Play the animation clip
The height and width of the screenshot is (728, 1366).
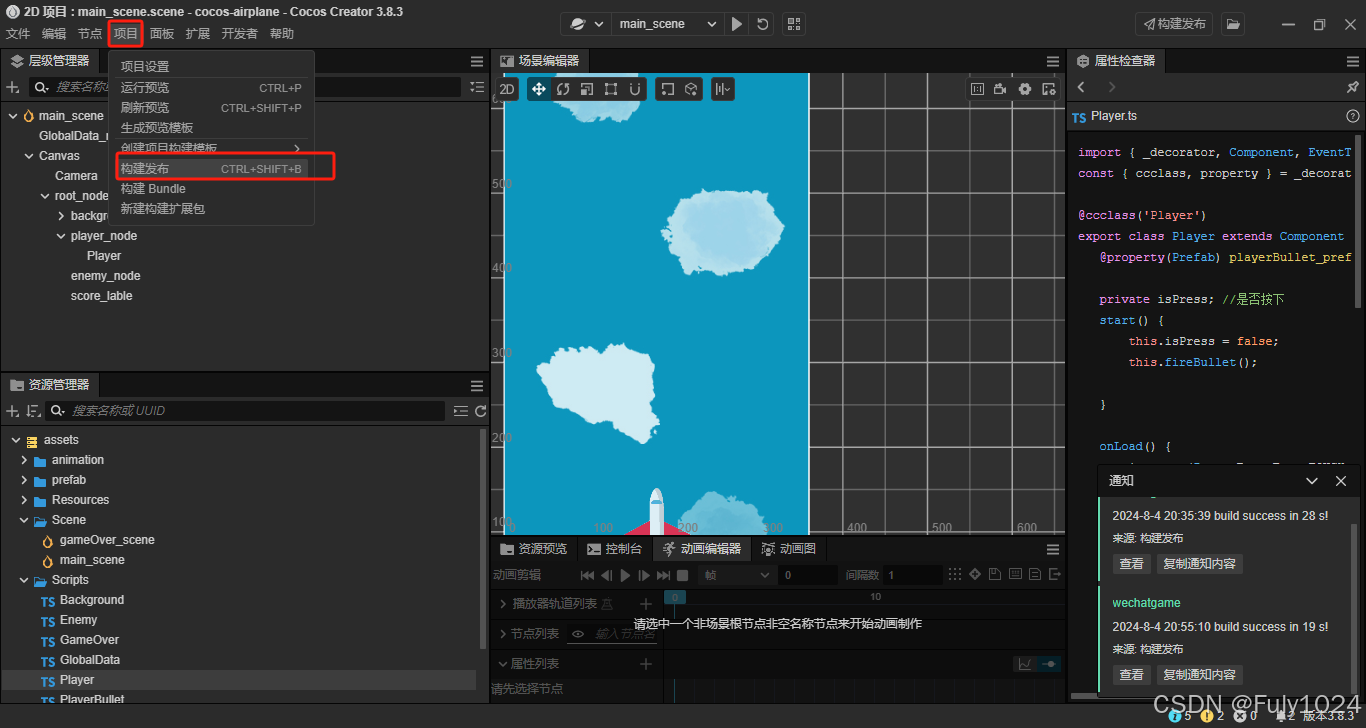pos(625,575)
